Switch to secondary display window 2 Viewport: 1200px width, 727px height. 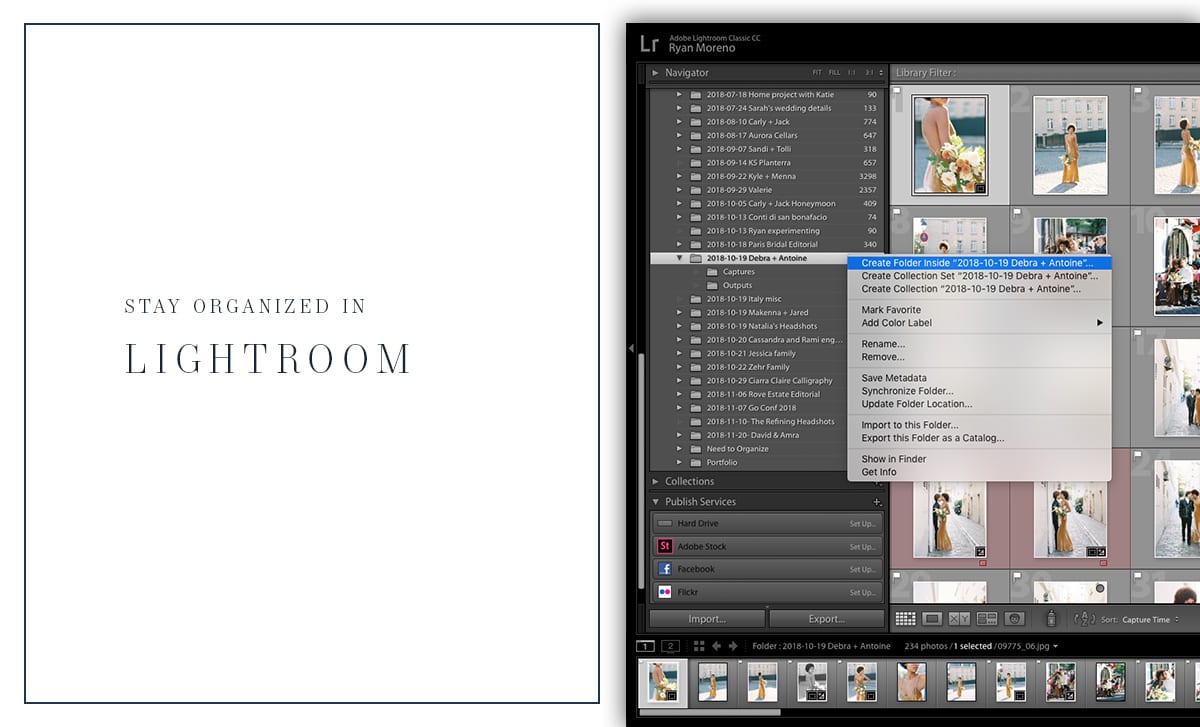[x=670, y=646]
